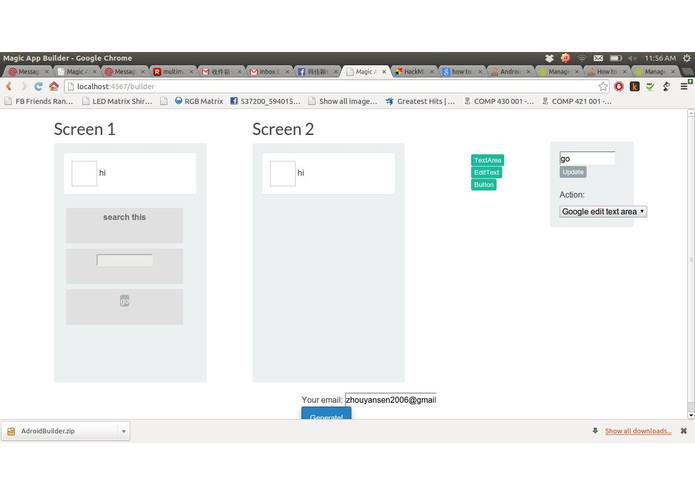Open the system gear menu in the top panel

[x=687, y=58]
